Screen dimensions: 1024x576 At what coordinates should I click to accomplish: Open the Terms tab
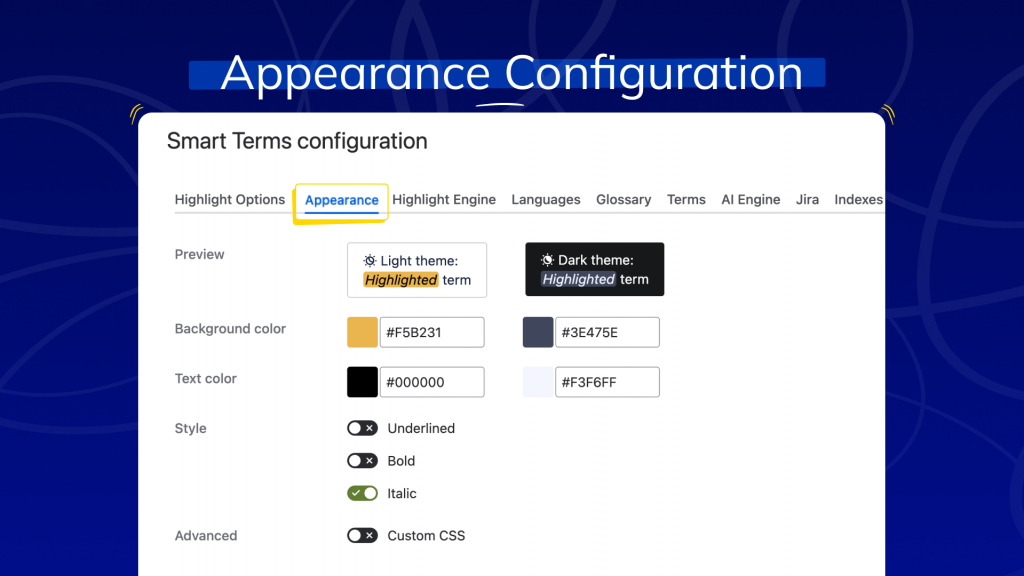pyautogui.click(x=686, y=200)
